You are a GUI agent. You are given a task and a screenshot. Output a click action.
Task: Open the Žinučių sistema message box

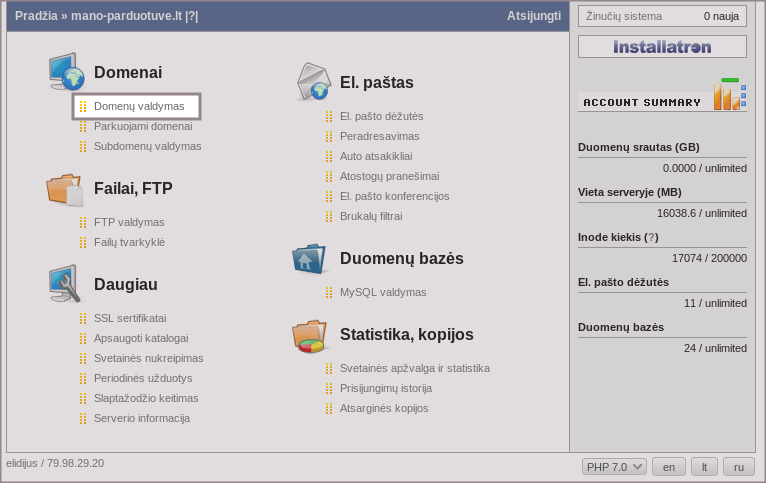(x=662, y=16)
